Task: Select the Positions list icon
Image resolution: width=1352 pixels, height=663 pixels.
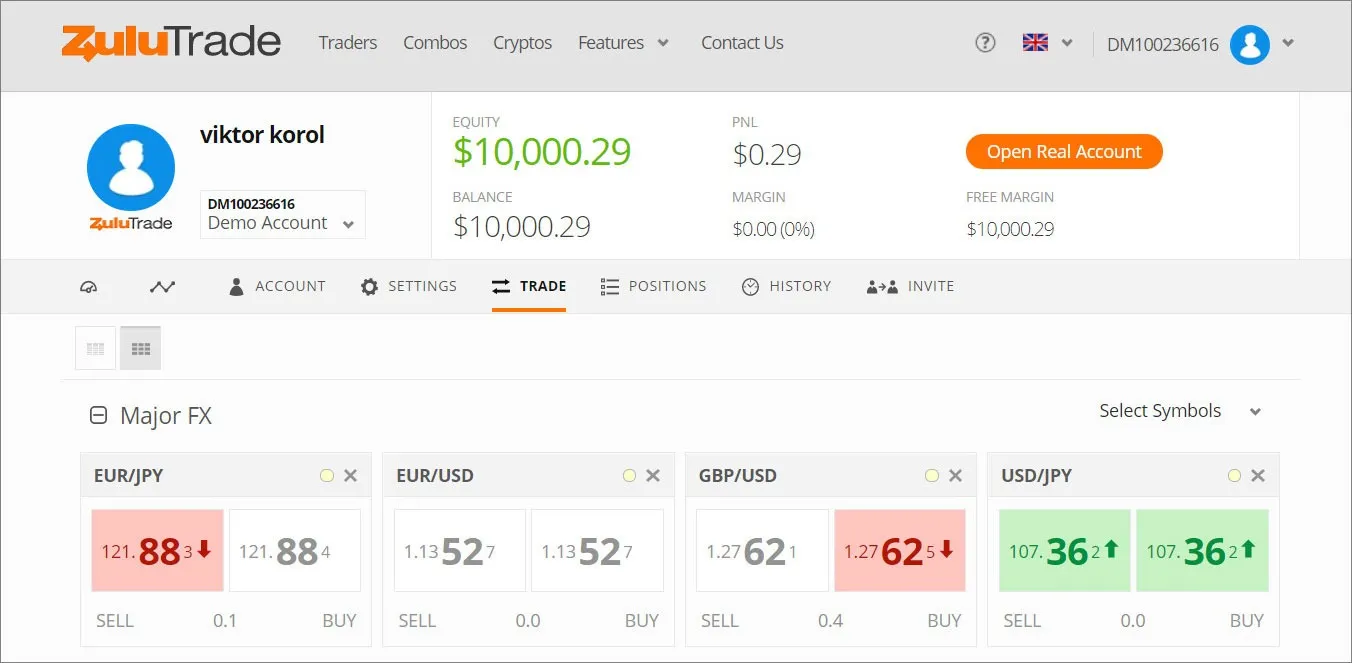Action: [609, 286]
